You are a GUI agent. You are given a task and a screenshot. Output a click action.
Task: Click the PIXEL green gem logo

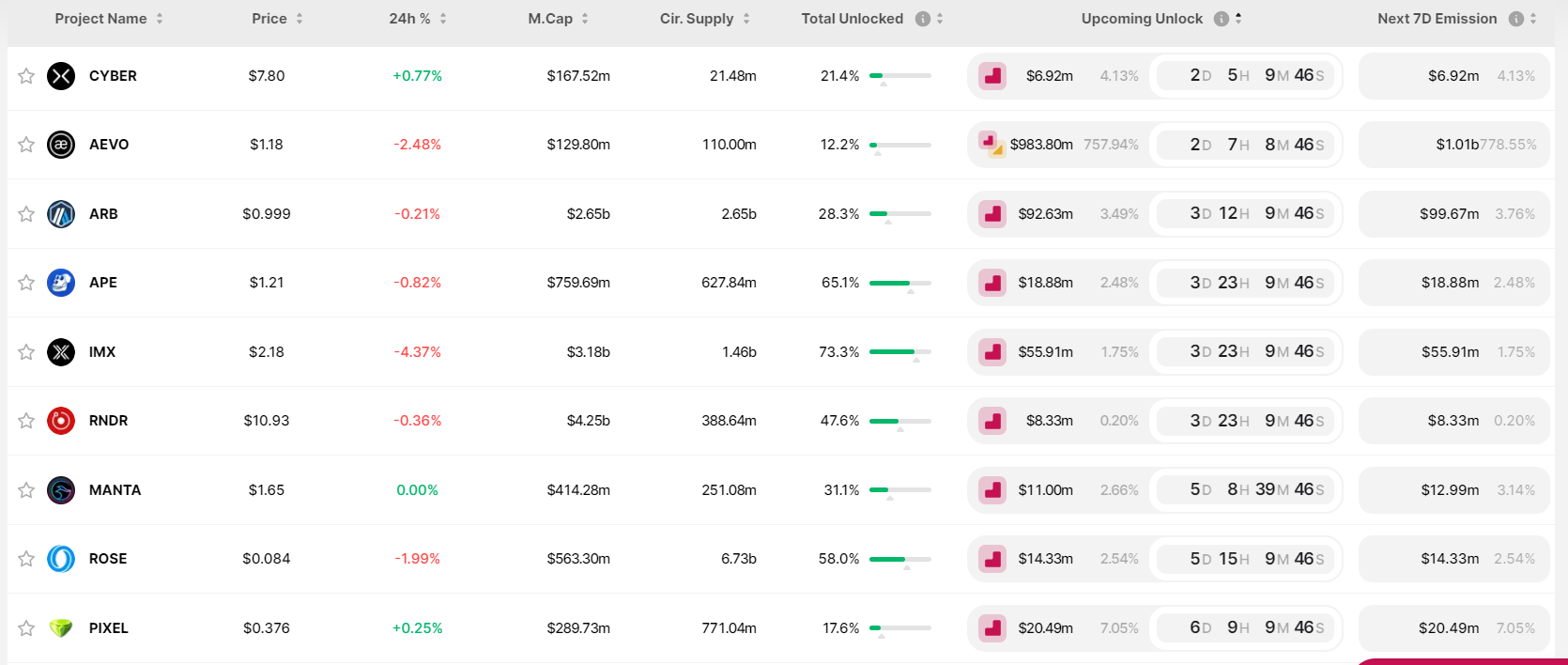61,628
